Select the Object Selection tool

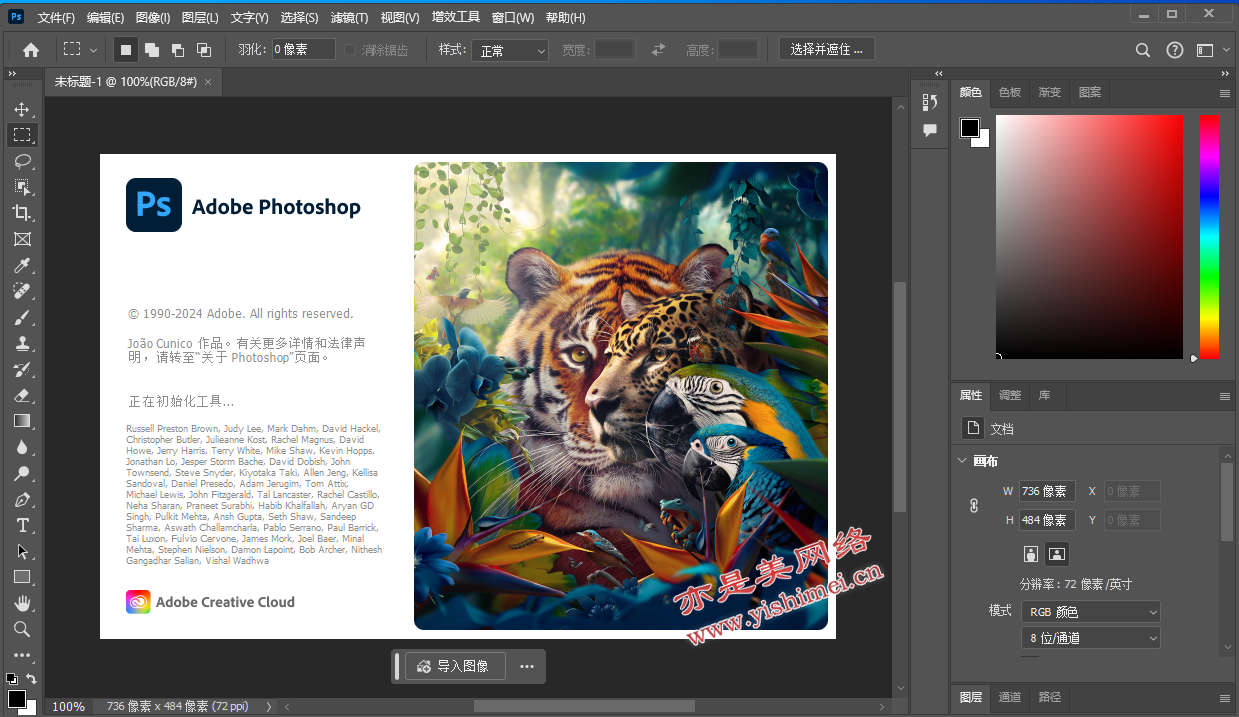22,187
